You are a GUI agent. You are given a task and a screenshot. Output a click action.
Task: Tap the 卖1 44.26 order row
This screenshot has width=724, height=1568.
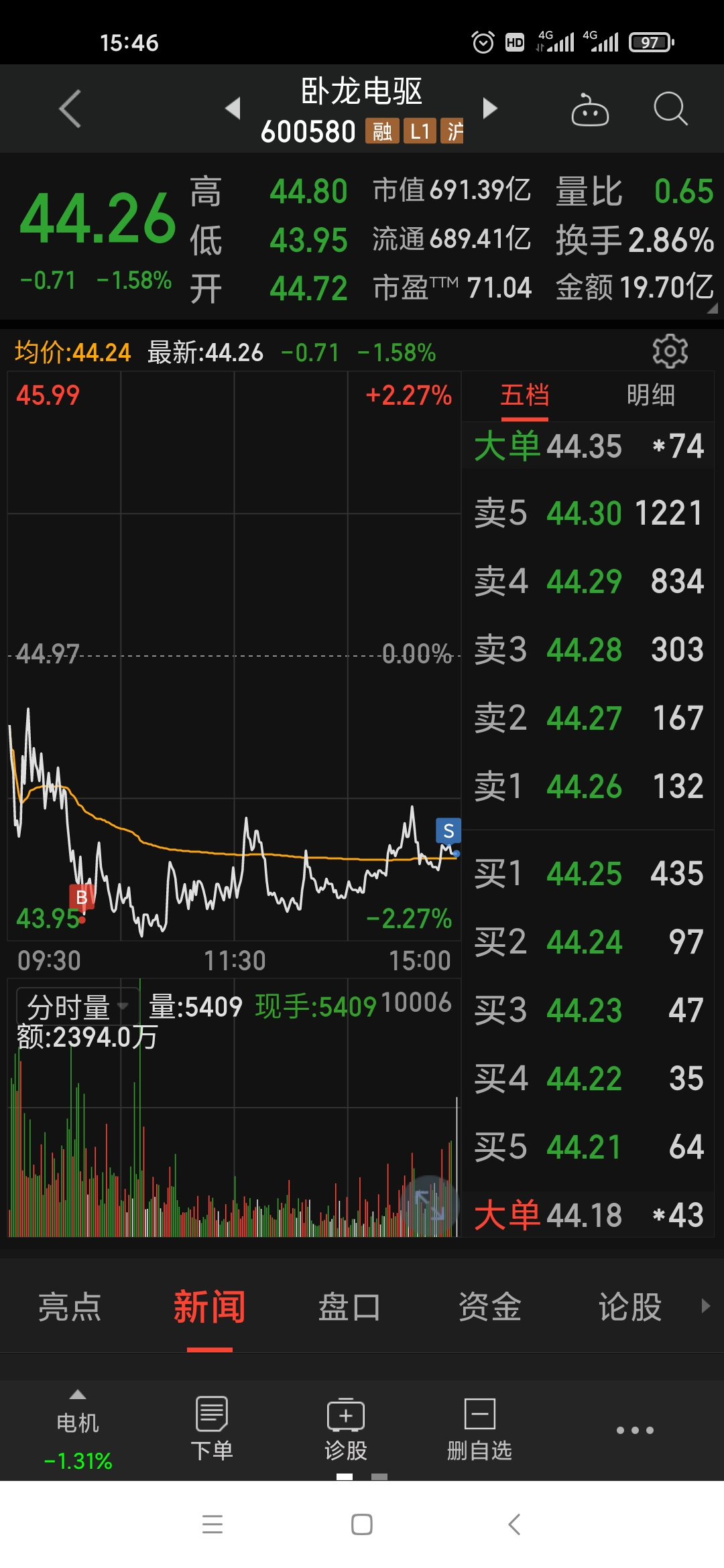coord(588,786)
